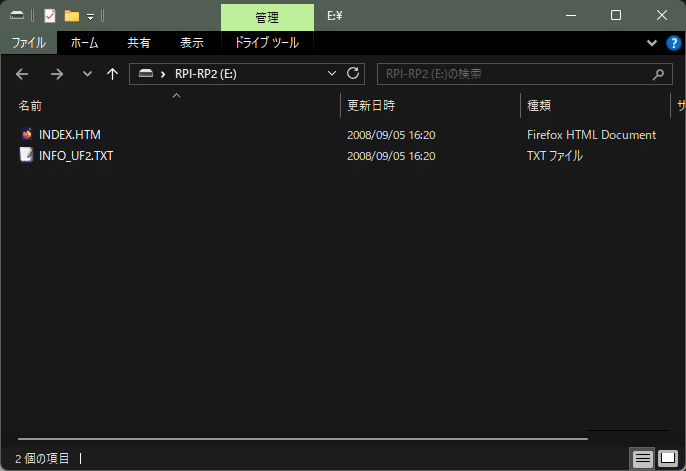Click the 2 個の項目 status text
Viewport: 686px width, 471px height.
(x=42, y=459)
